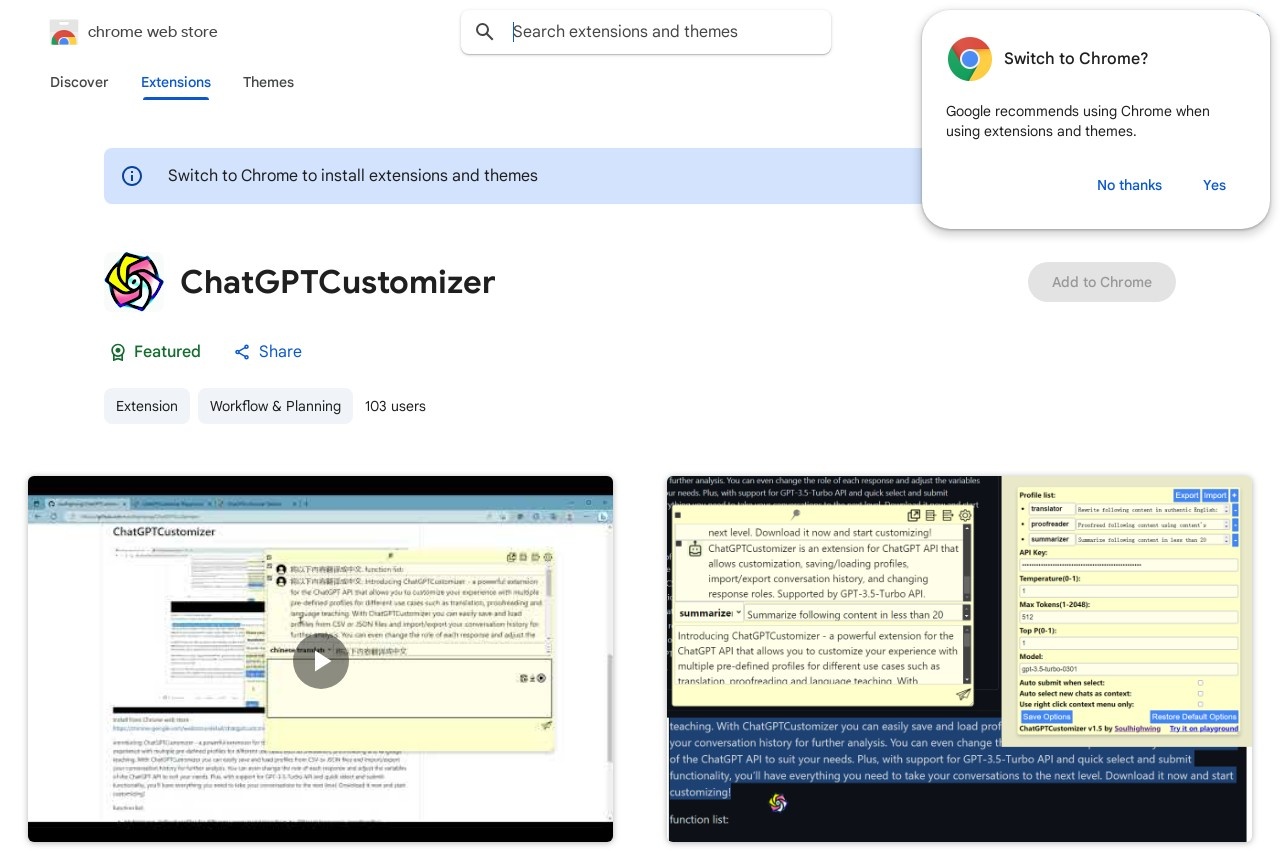Click the 103 users text

coord(395,406)
